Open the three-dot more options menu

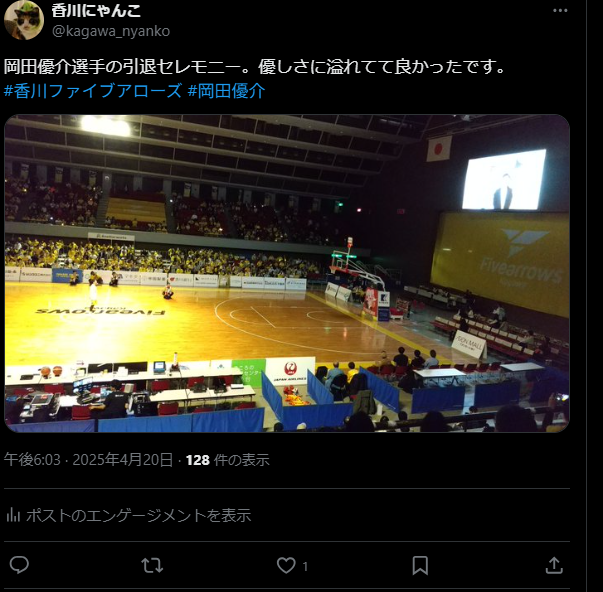point(560,11)
